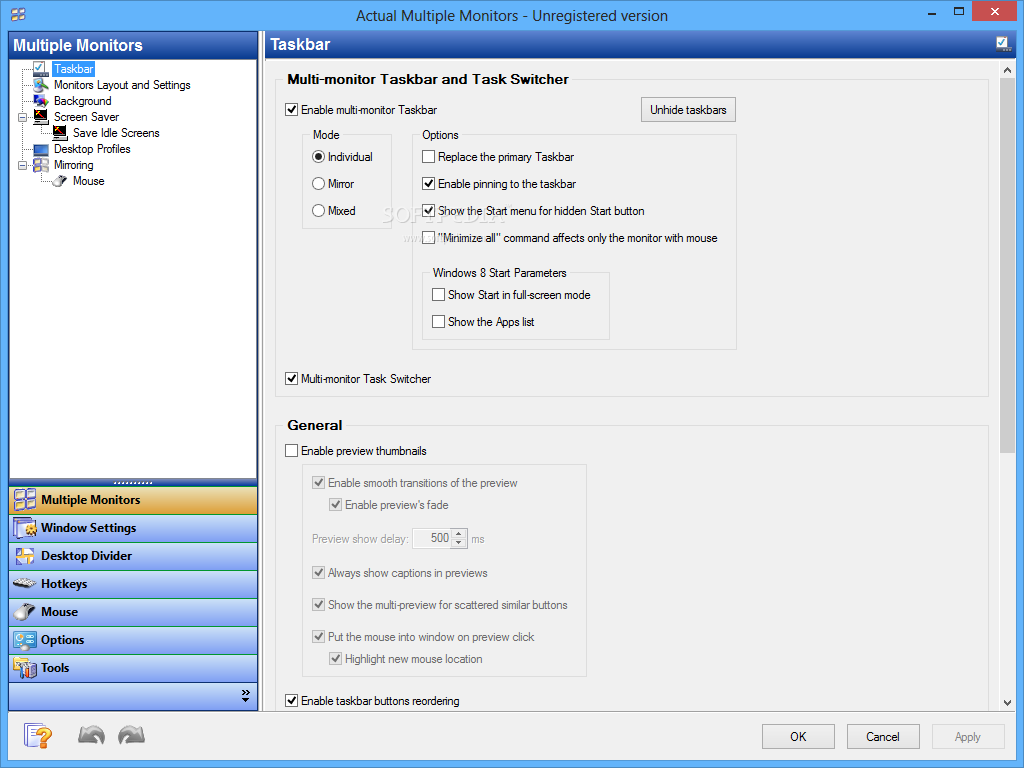
Task: Click the Mouse panel icon
Action: [x=25, y=612]
